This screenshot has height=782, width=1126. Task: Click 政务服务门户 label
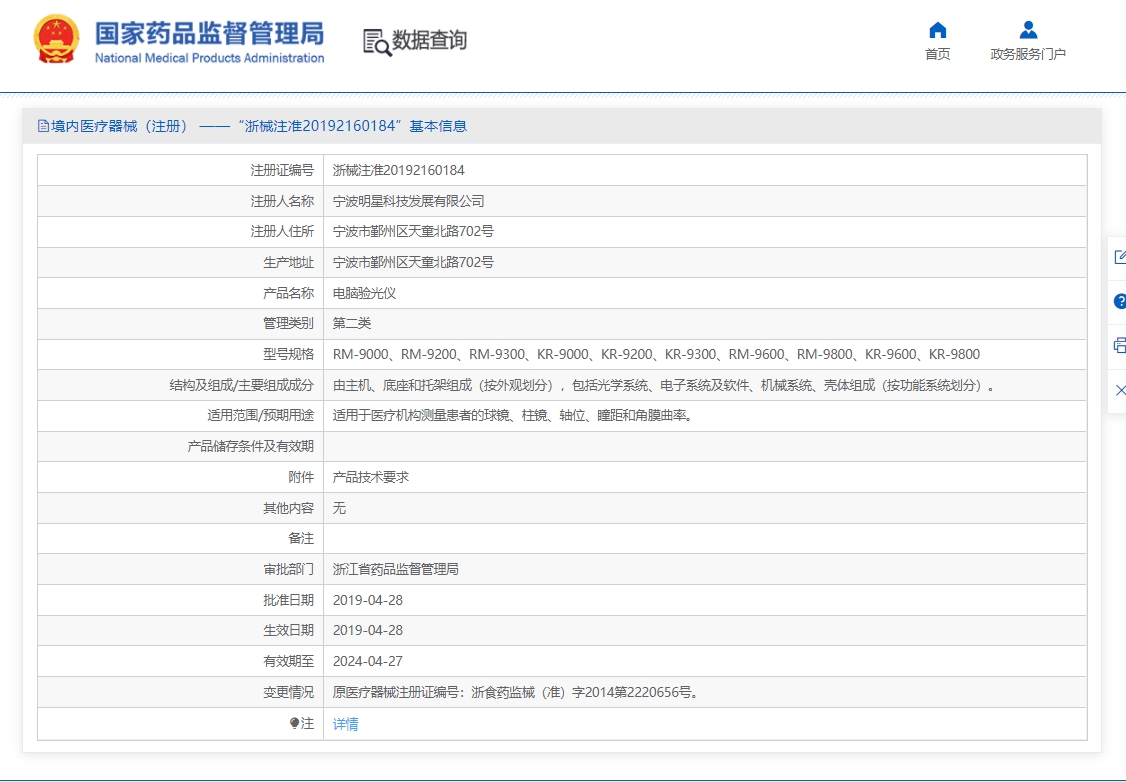tap(1028, 54)
